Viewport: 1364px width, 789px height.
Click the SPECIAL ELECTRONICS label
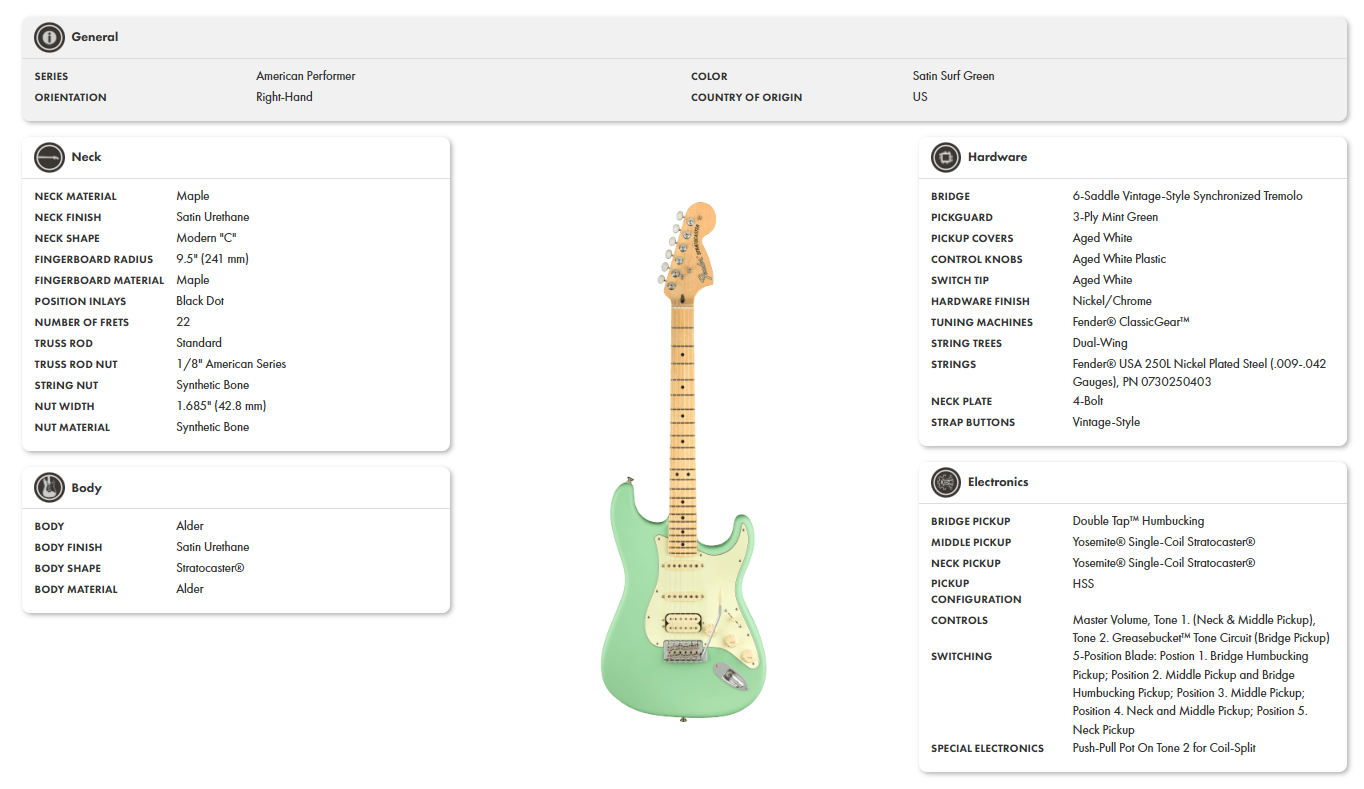click(987, 748)
